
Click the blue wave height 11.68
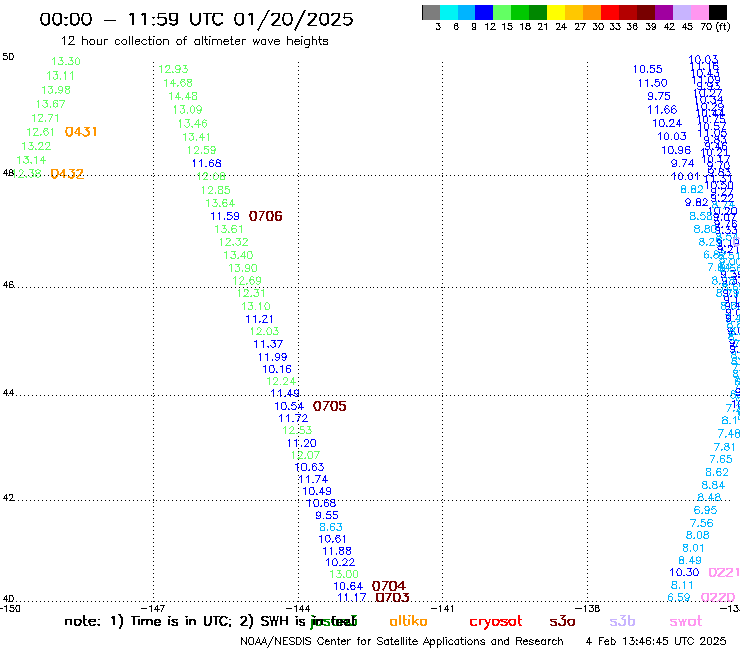click(x=206, y=163)
